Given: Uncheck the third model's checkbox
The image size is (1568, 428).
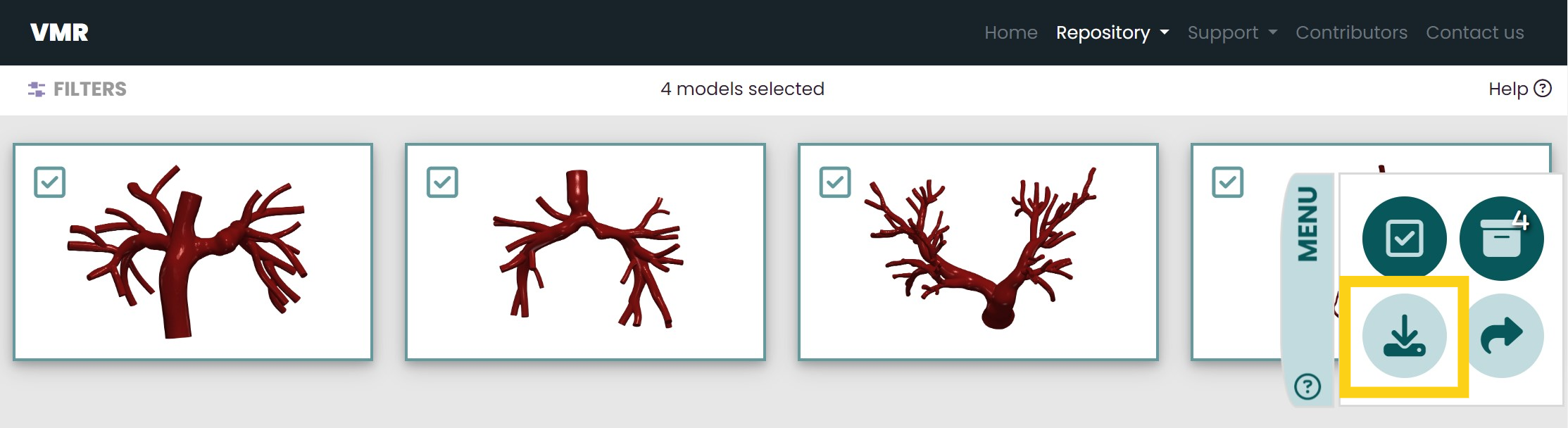Looking at the screenshot, I should pos(835,182).
